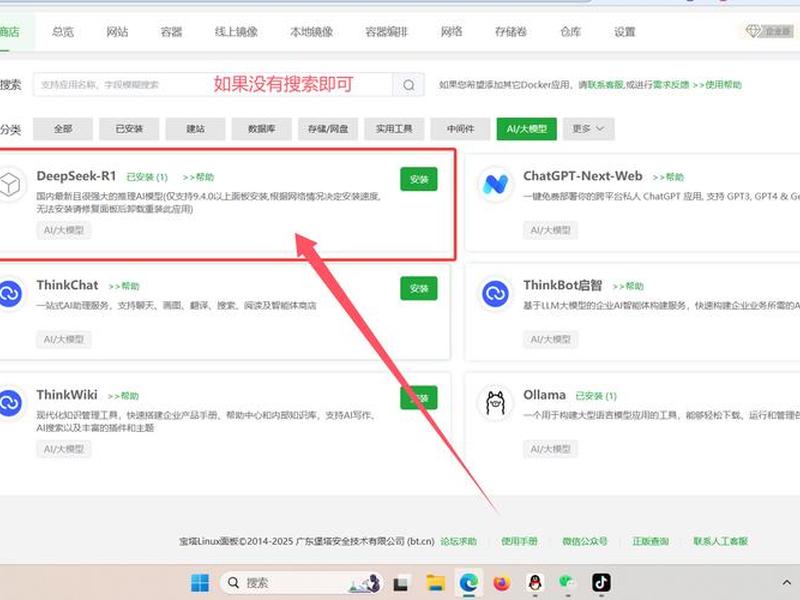The height and width of the screenshot is (600, 800).
Task: Click the Ollama llama logo
Action: (x=495, y=403)
